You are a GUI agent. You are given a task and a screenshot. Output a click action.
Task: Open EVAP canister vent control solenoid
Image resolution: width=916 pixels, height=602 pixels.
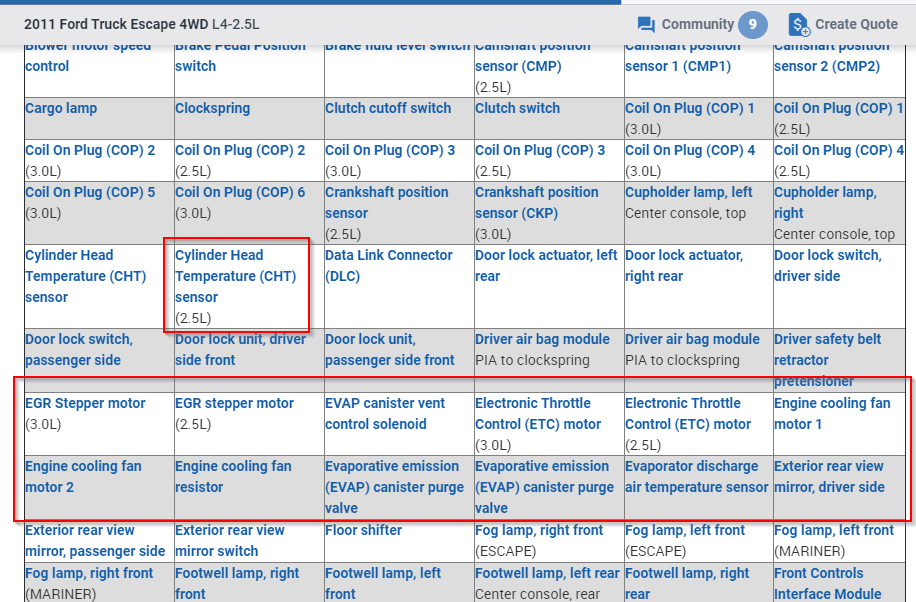pyautogui.click(x=385, y=413)
